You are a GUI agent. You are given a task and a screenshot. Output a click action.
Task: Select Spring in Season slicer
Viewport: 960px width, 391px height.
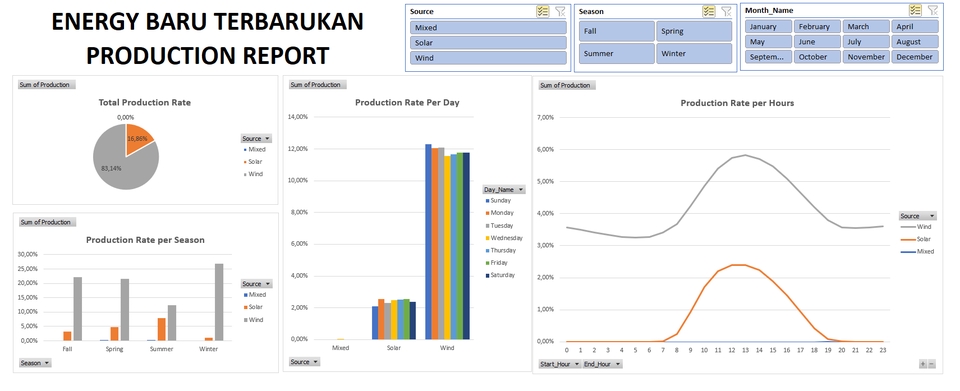coord(694,31)
